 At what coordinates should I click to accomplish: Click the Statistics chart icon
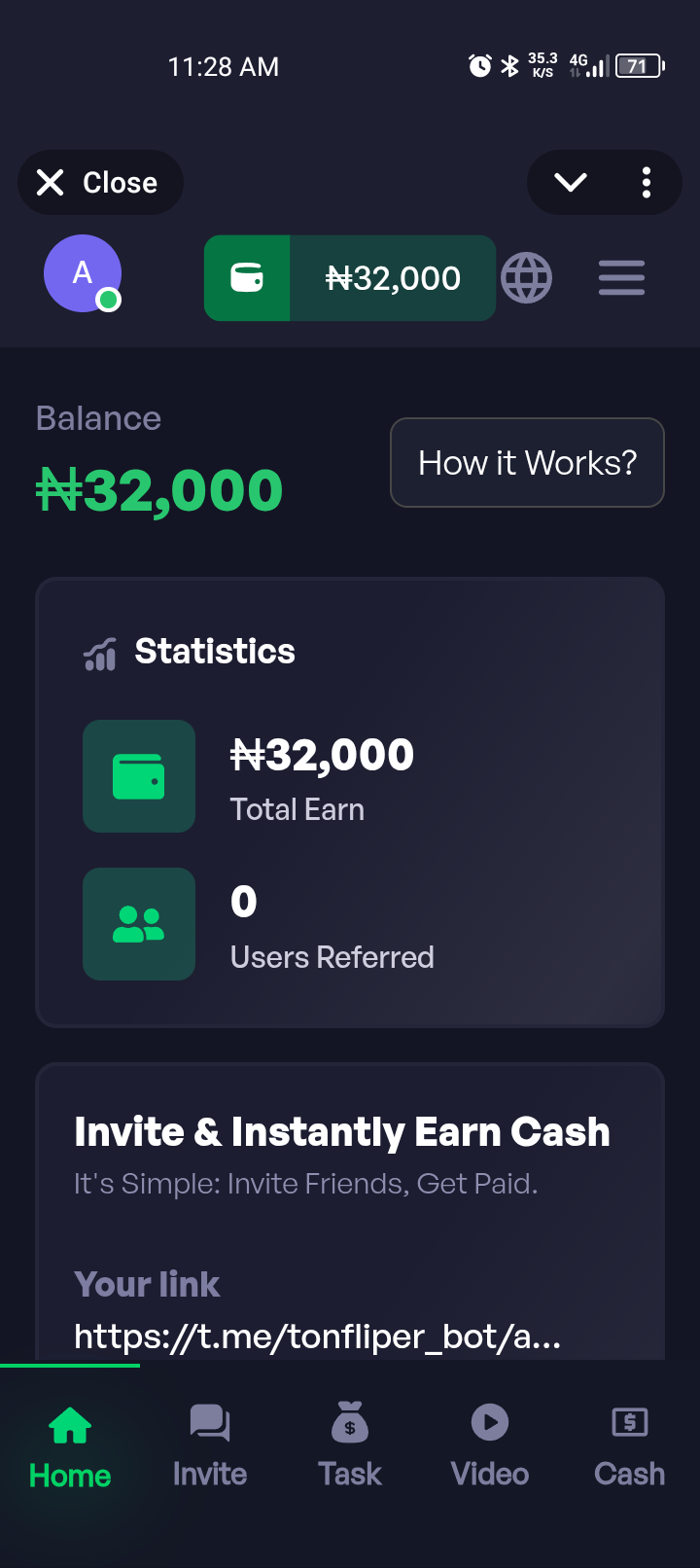pyautogui.click(x=100, y=654)
